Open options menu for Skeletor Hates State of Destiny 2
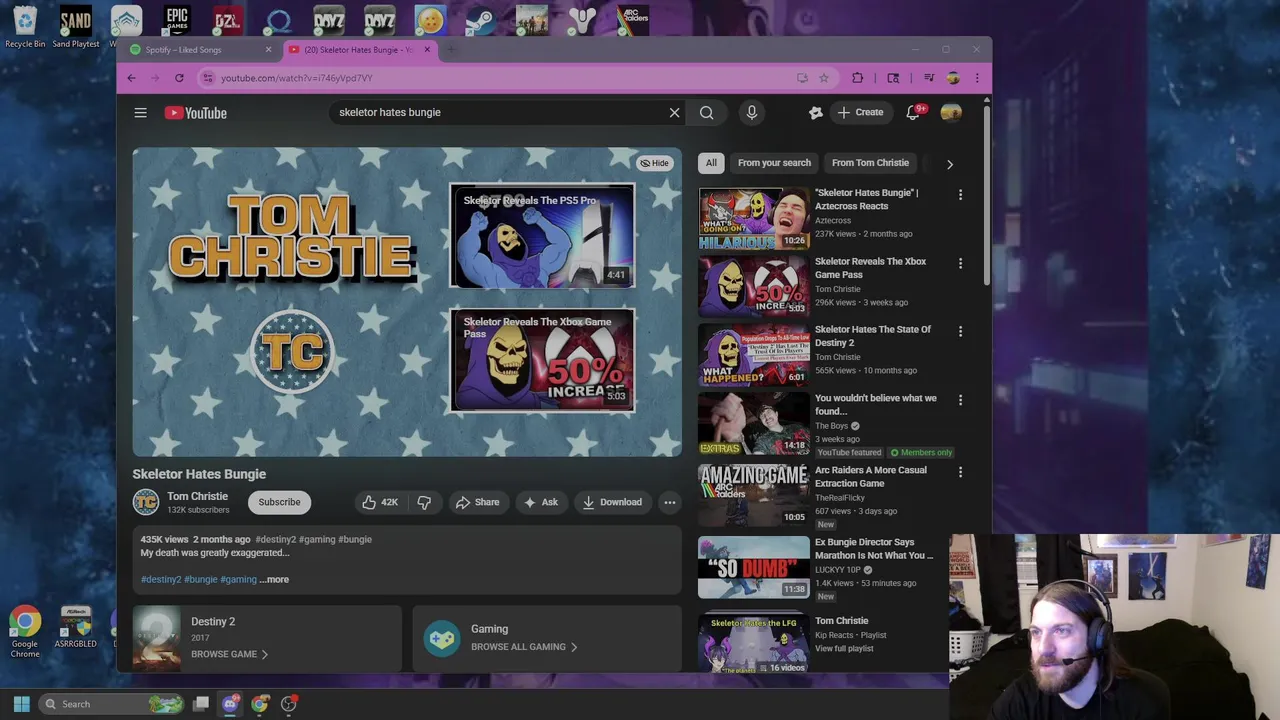The height and width of the screenshot is (720, 1280). coord(960,331)
